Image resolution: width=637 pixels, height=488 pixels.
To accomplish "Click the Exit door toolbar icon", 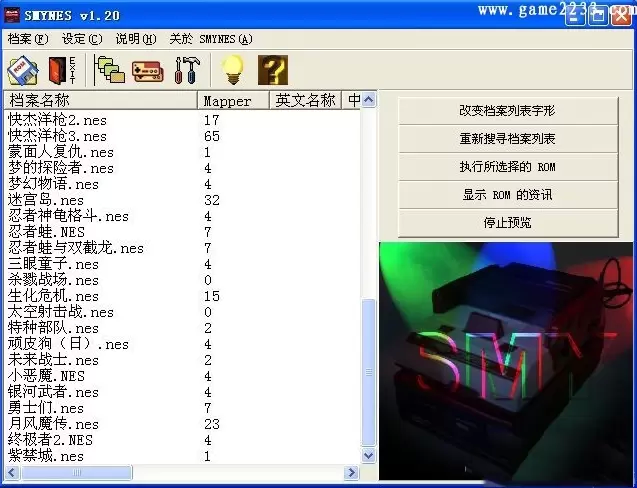I will [x=61, y=70].
